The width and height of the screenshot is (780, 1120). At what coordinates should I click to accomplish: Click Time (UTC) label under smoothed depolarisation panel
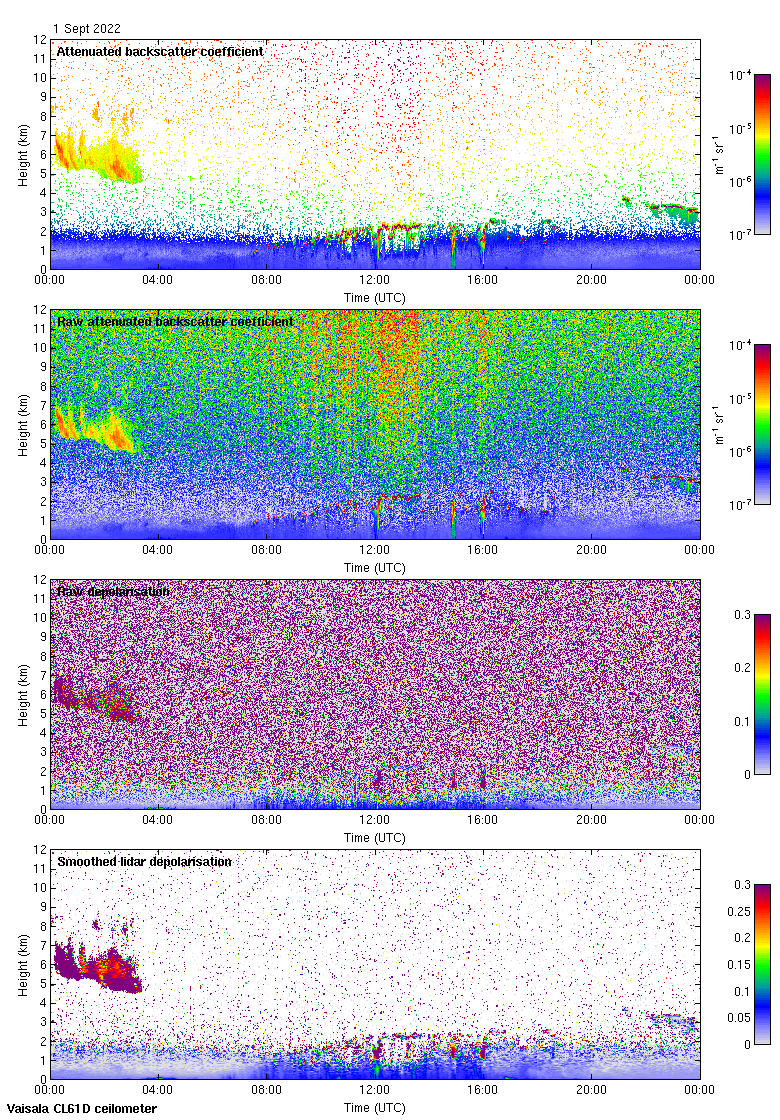tap(374, 1108)
